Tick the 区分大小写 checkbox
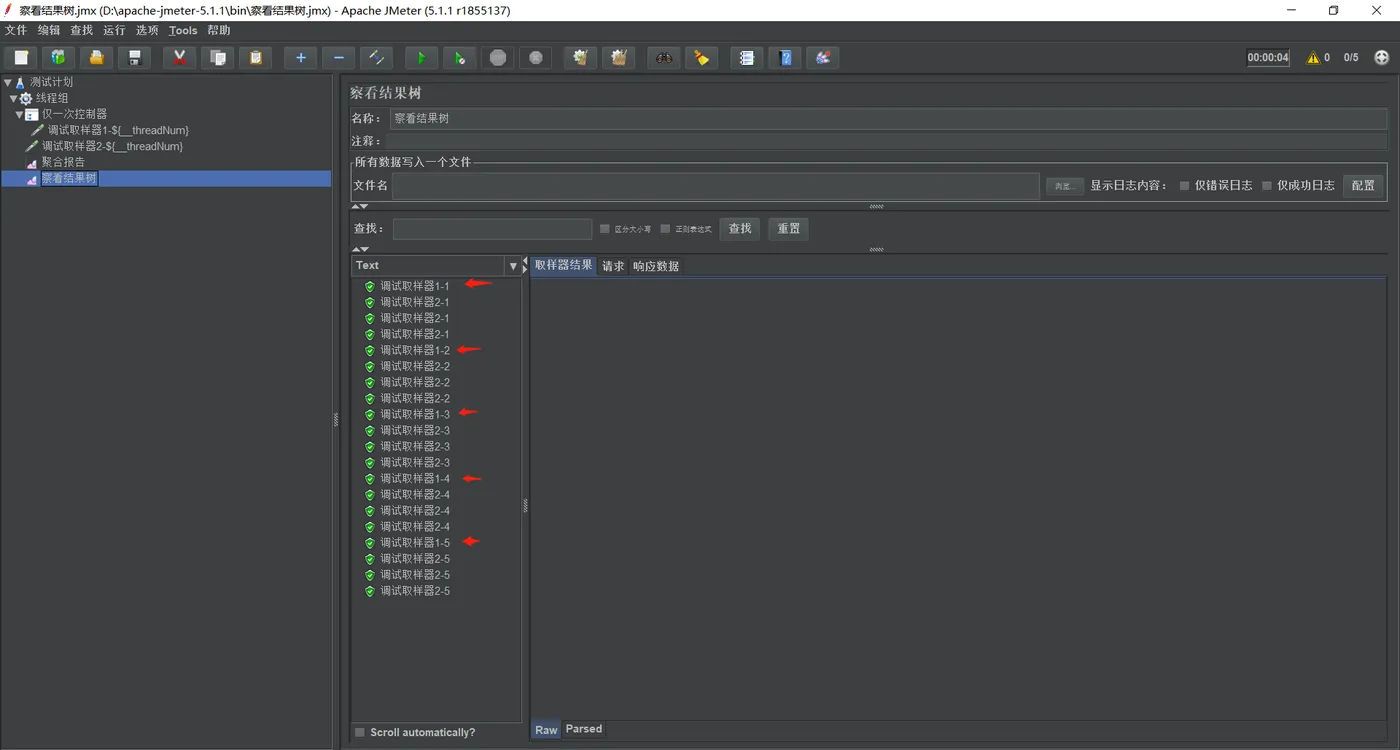 click(604, 229)
